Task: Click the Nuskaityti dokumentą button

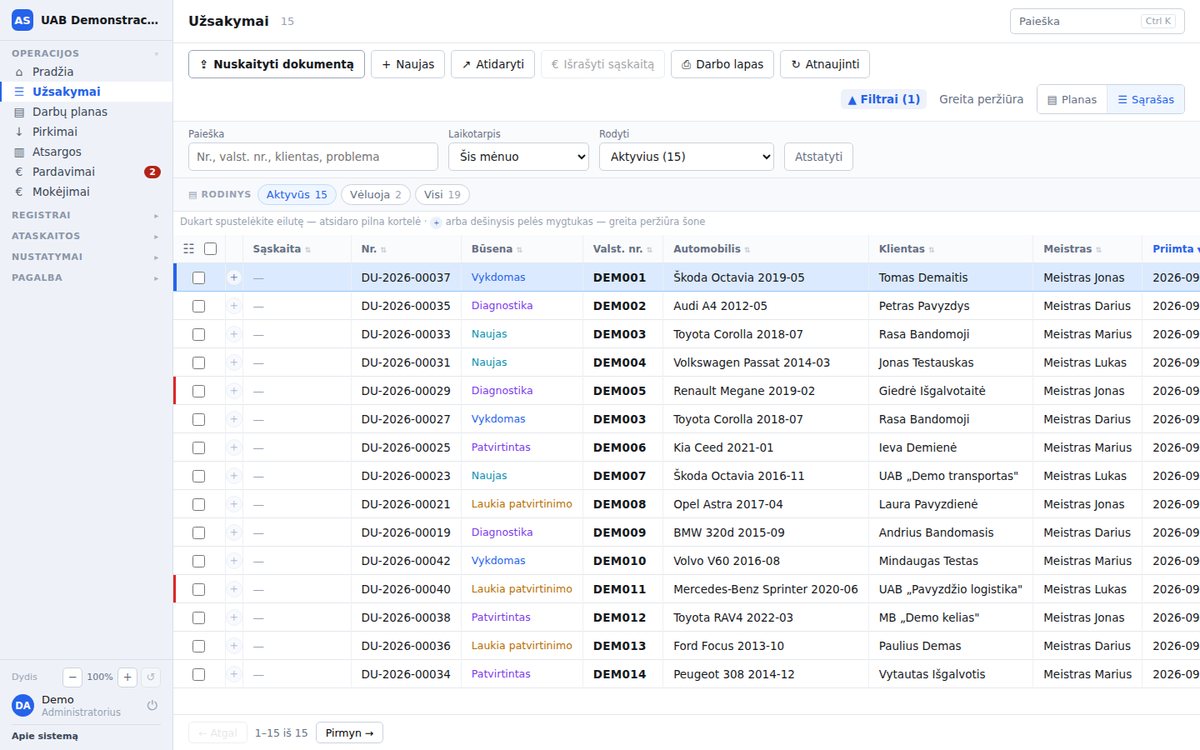Action: click(276, 64)
